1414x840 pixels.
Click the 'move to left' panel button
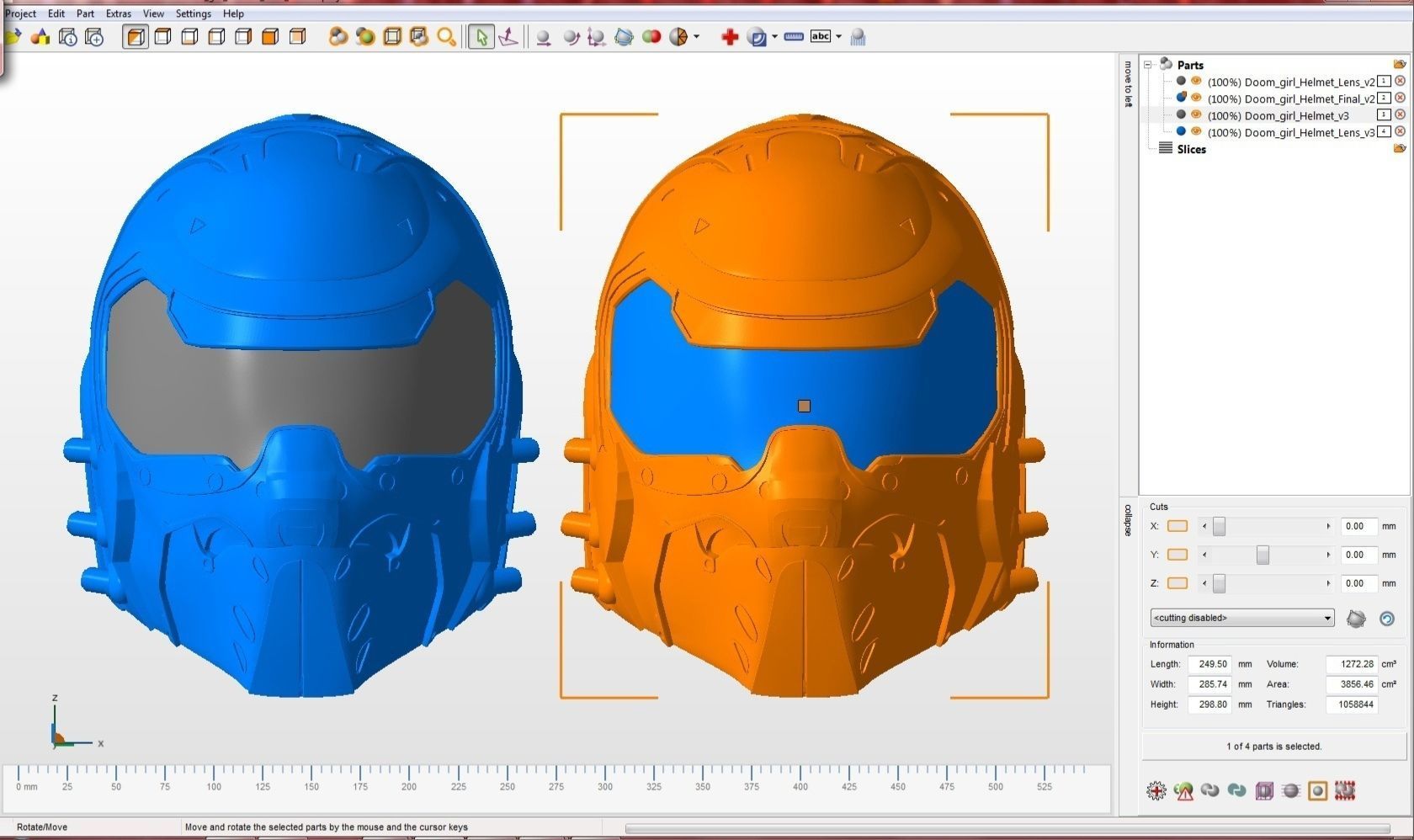click(x=1129, y=84)
